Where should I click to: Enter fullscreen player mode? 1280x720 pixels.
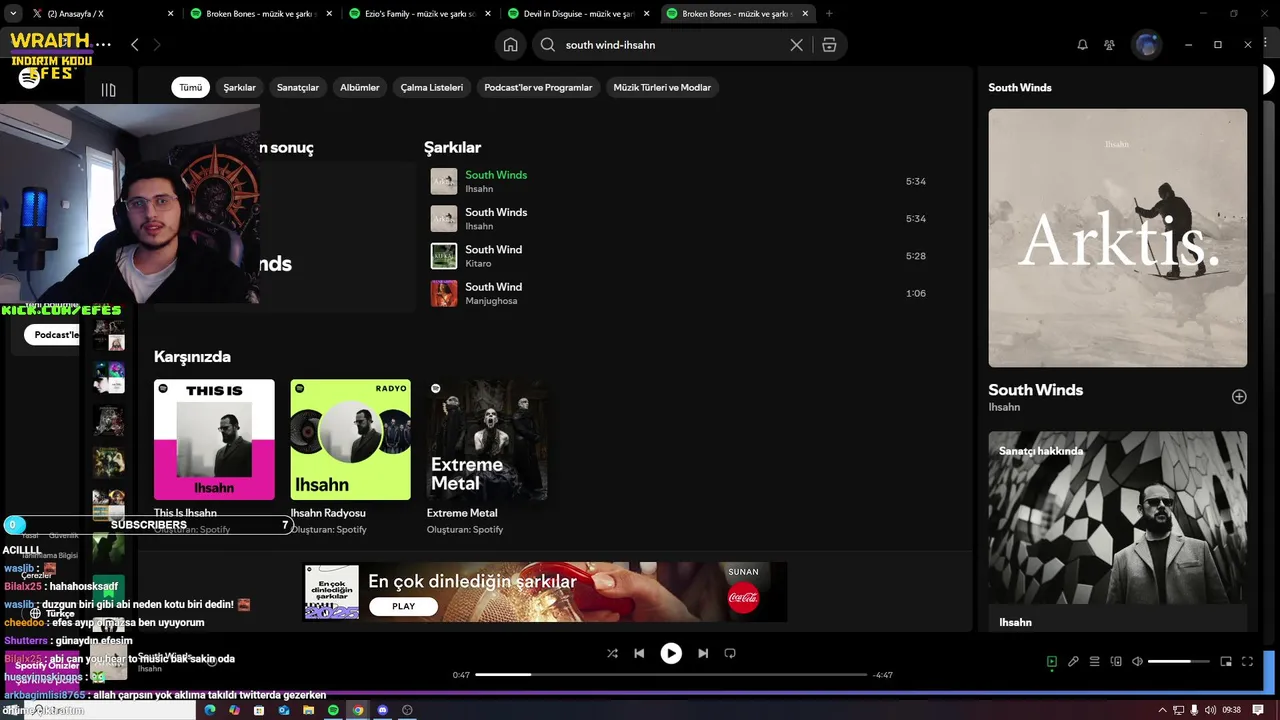[x=1247, y=661]
